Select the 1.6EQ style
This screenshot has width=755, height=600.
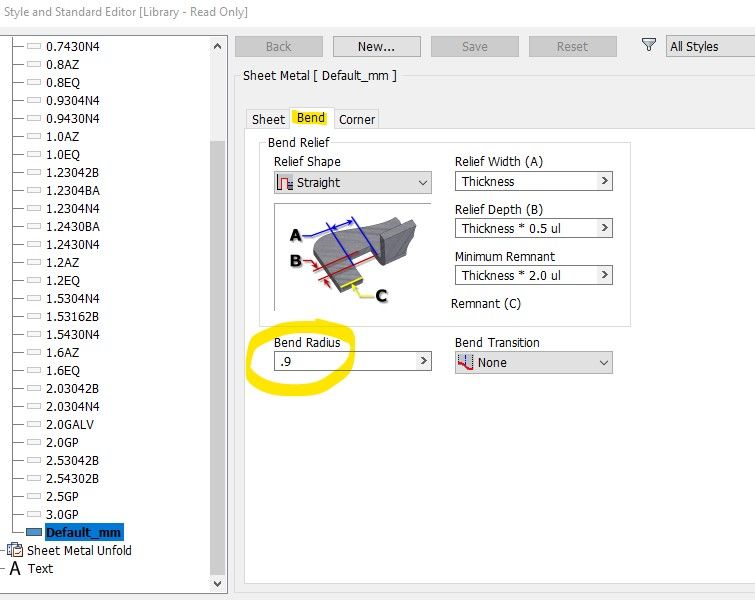click(63, 370)
